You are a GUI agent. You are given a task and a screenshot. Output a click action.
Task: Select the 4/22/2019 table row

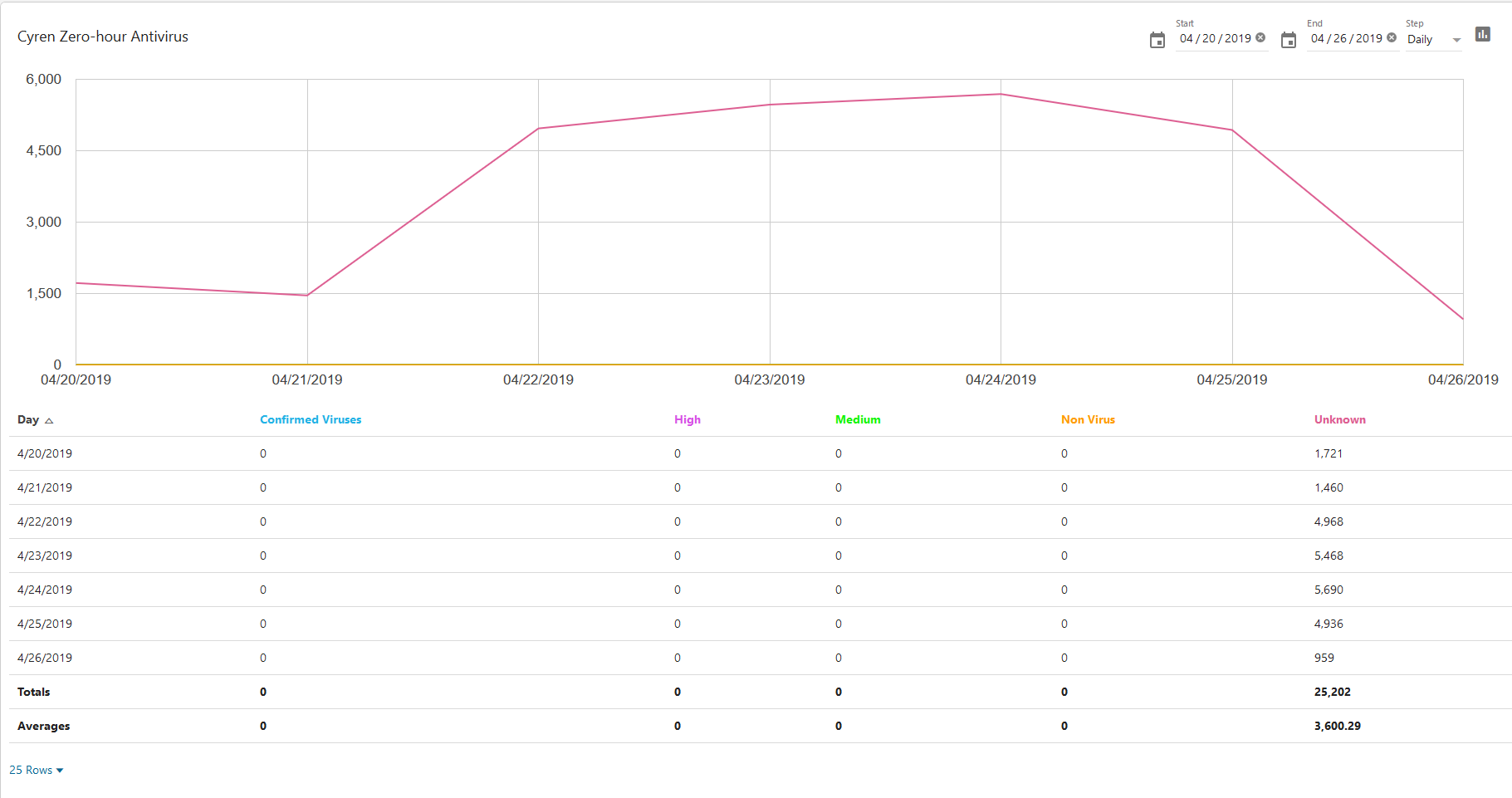pyautogui.click(x=45, y=521)
